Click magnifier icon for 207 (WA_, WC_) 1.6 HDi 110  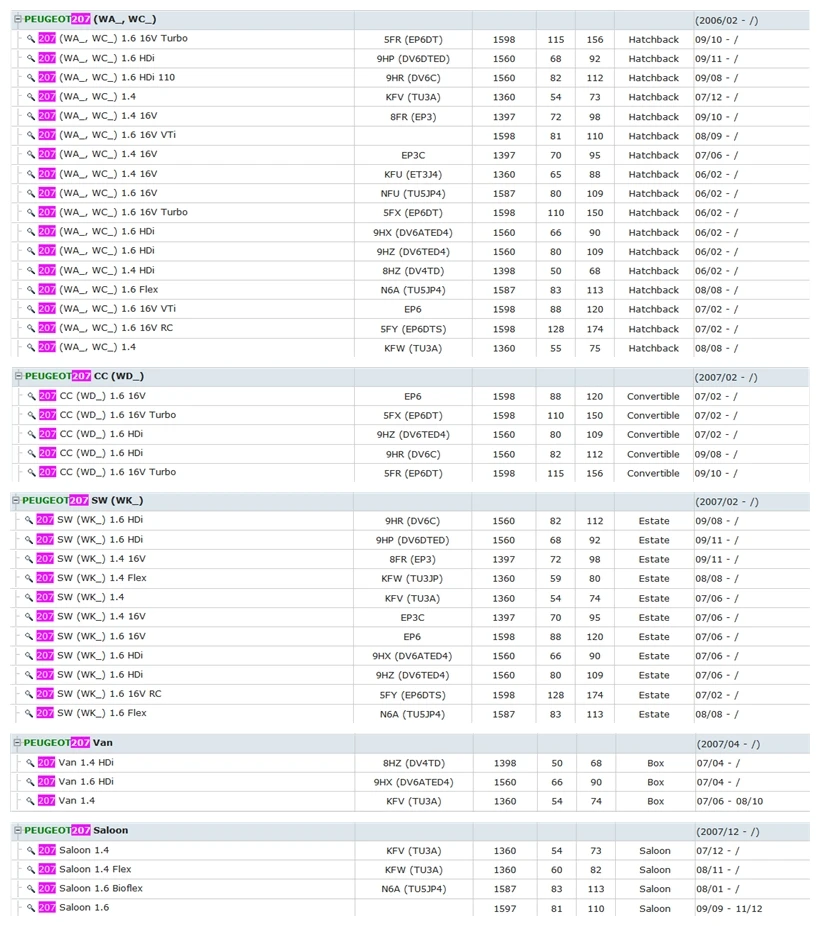click(x=31, y=78)
